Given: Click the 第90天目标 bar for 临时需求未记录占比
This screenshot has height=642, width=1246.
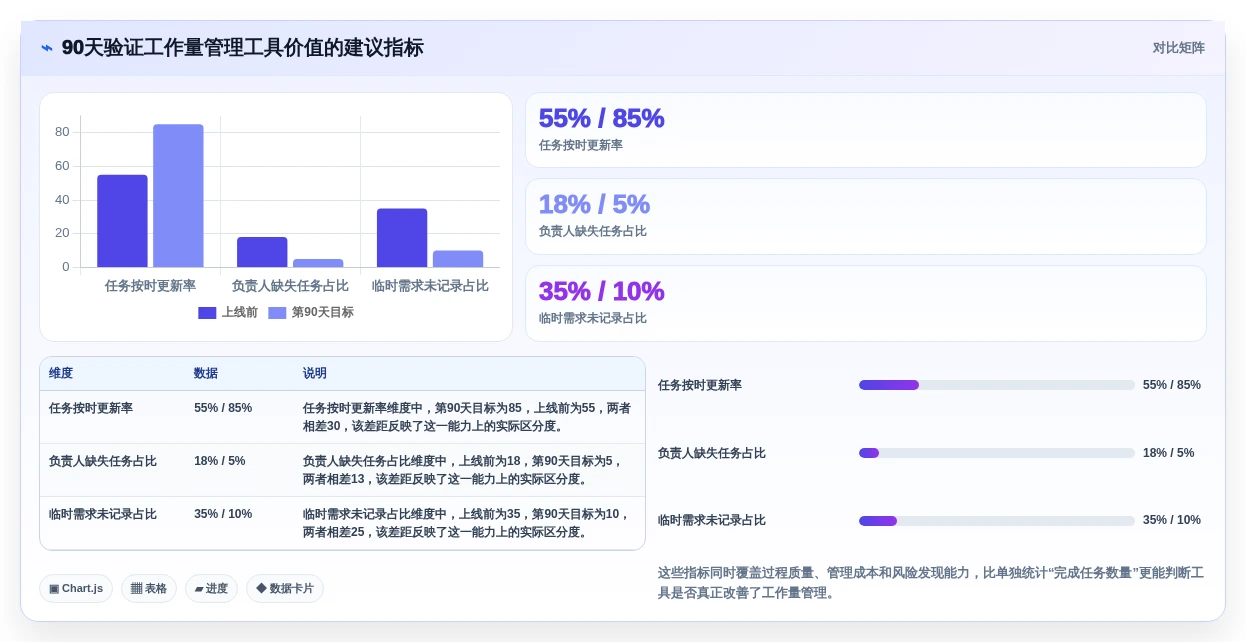Looking at the screenshot, I should click(458, 259).
